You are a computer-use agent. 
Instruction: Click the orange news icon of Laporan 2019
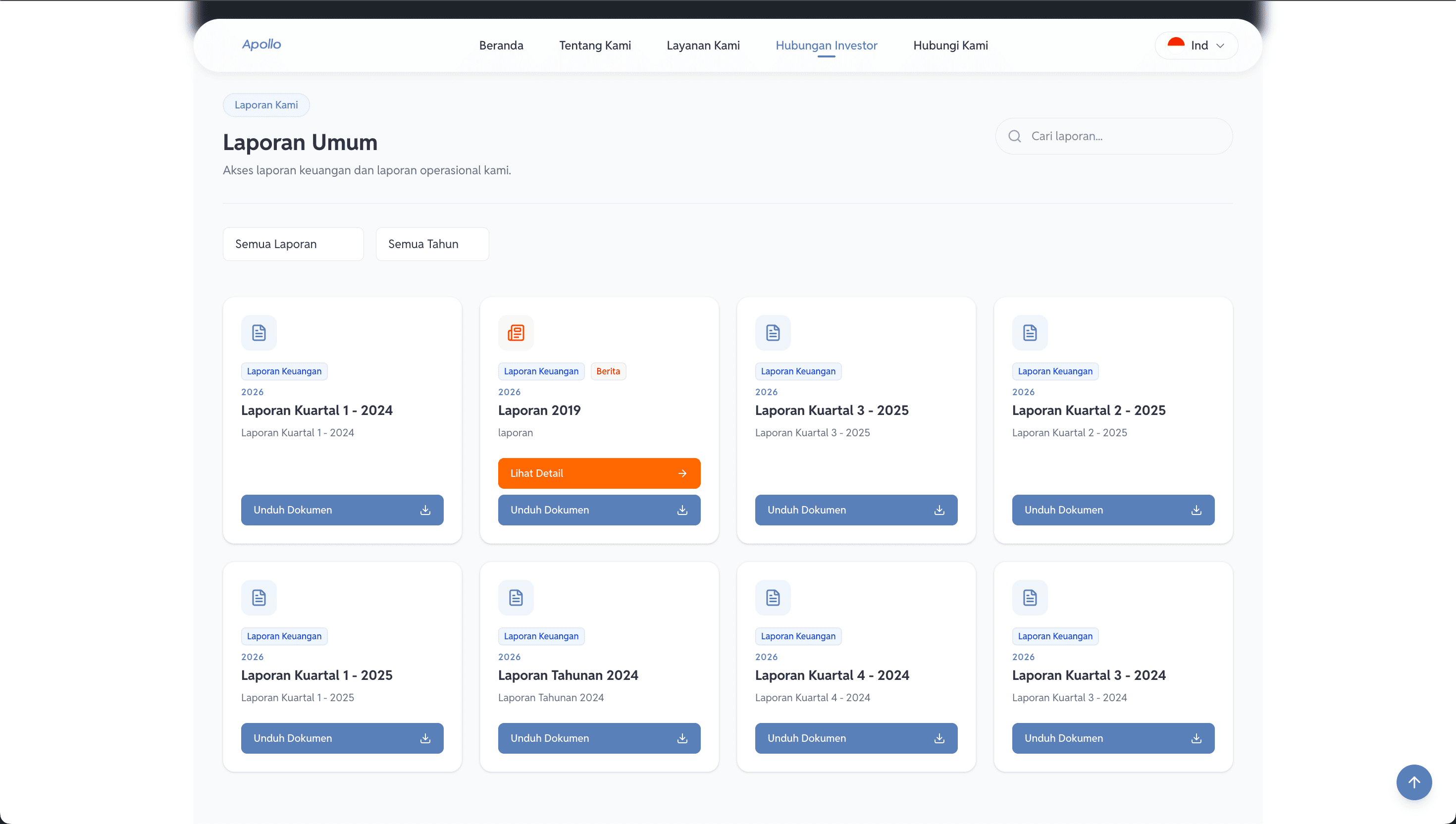516,333
